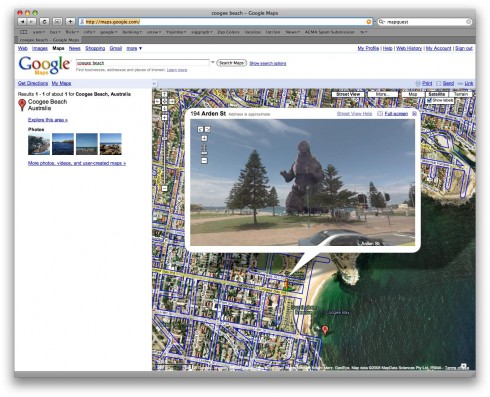
Task: Open the tv bookmarks folder
Action: coord(363,32)
